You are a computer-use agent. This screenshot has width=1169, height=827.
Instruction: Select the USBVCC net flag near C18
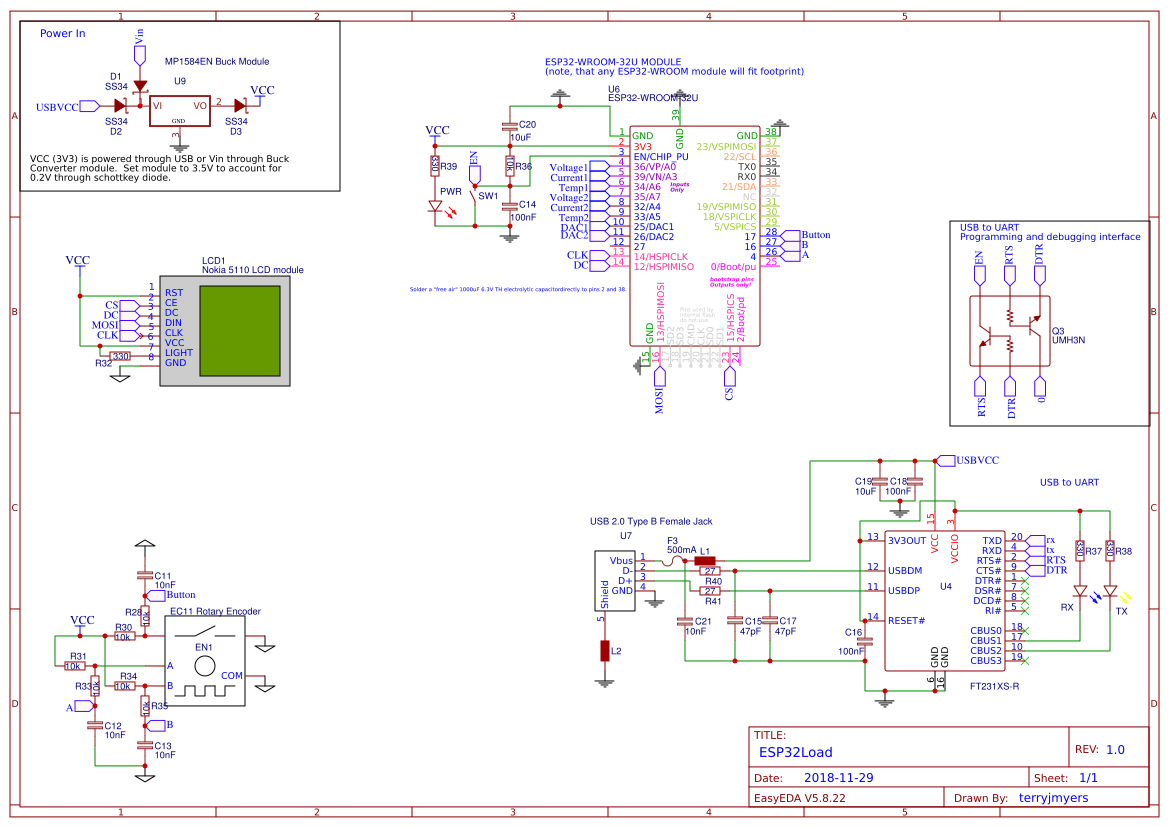945,460
